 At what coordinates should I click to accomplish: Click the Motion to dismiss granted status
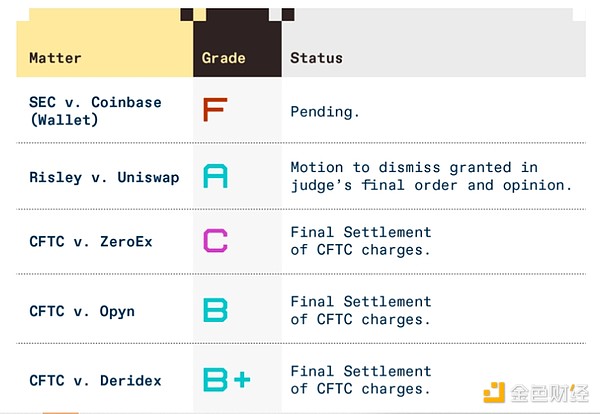pos(429,176)
